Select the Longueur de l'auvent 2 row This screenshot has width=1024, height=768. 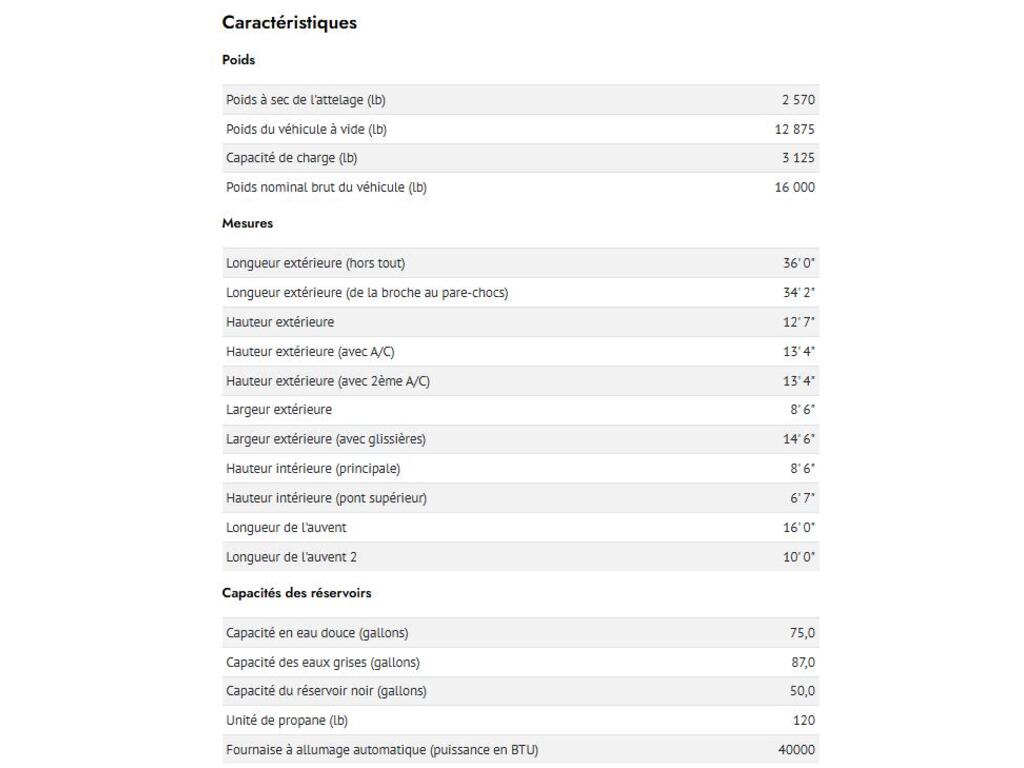(x=520, y=557)
